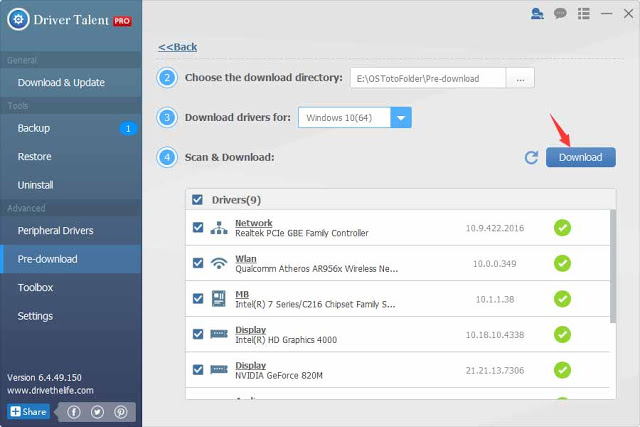640x427 pixels.
Task: Open the MB driver name link
Action: [242, 294]
